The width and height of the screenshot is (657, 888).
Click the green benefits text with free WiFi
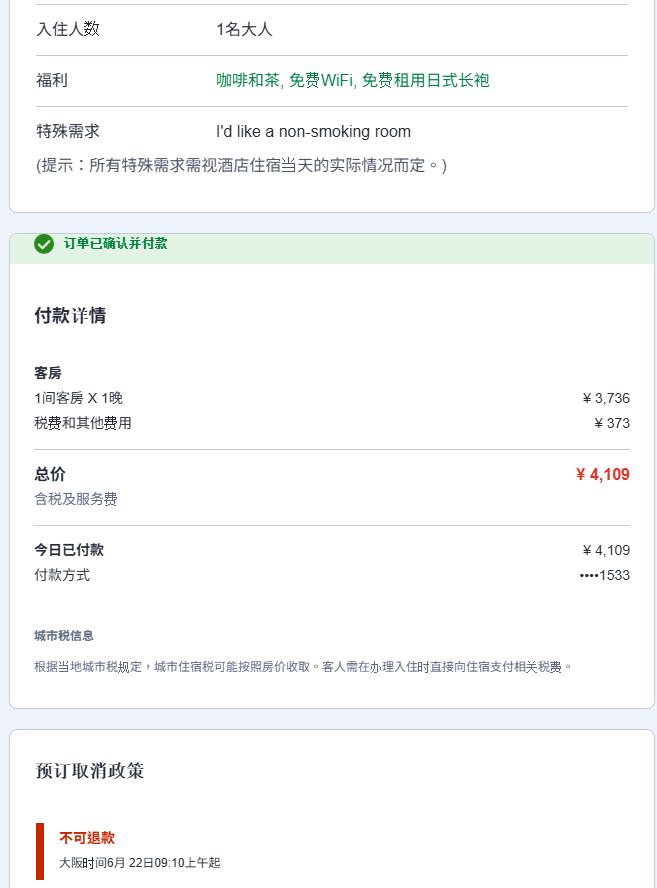(352, 80)
